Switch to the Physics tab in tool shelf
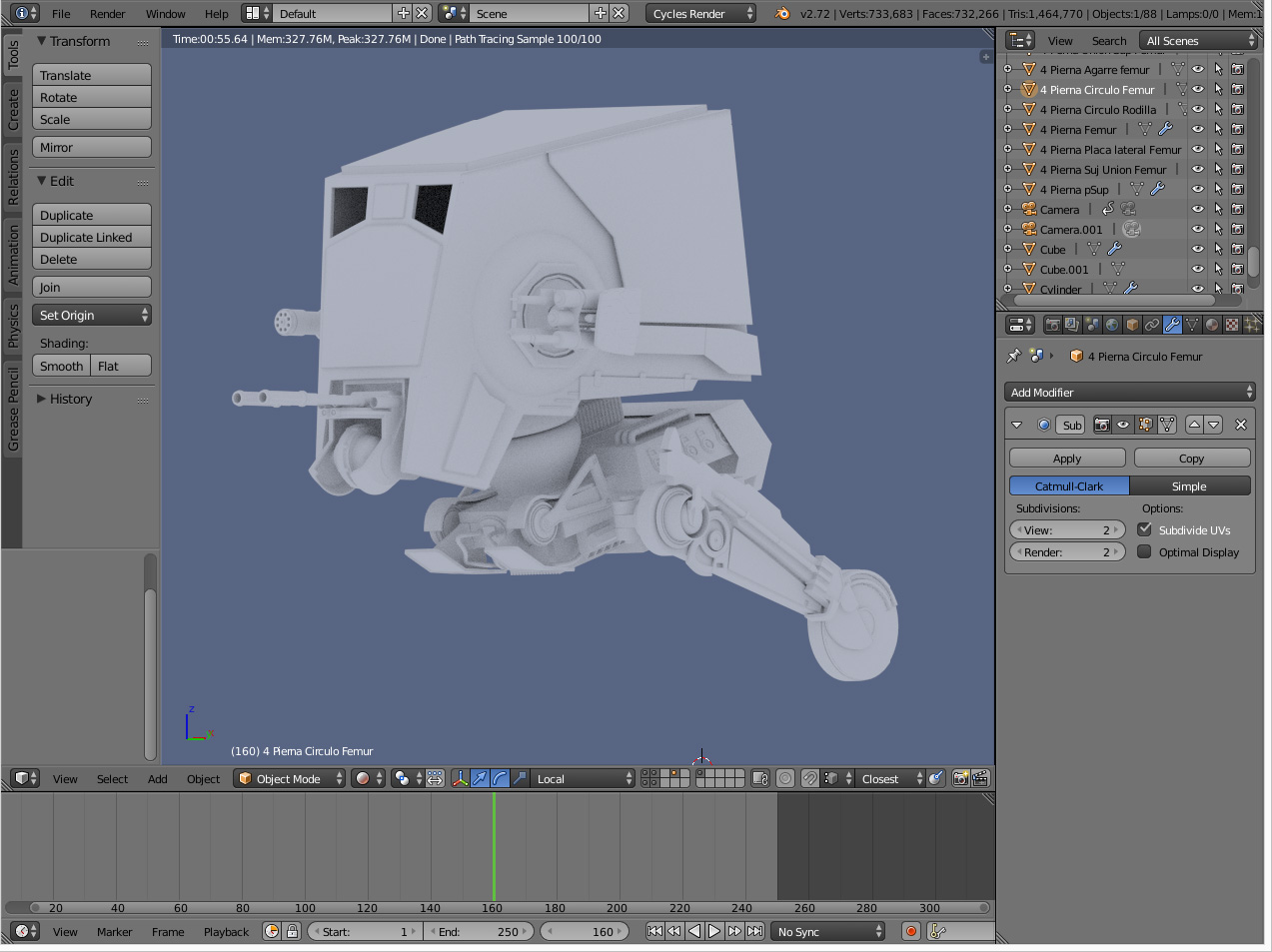The width and height of the screenshot is (1272, 952). 13,326
